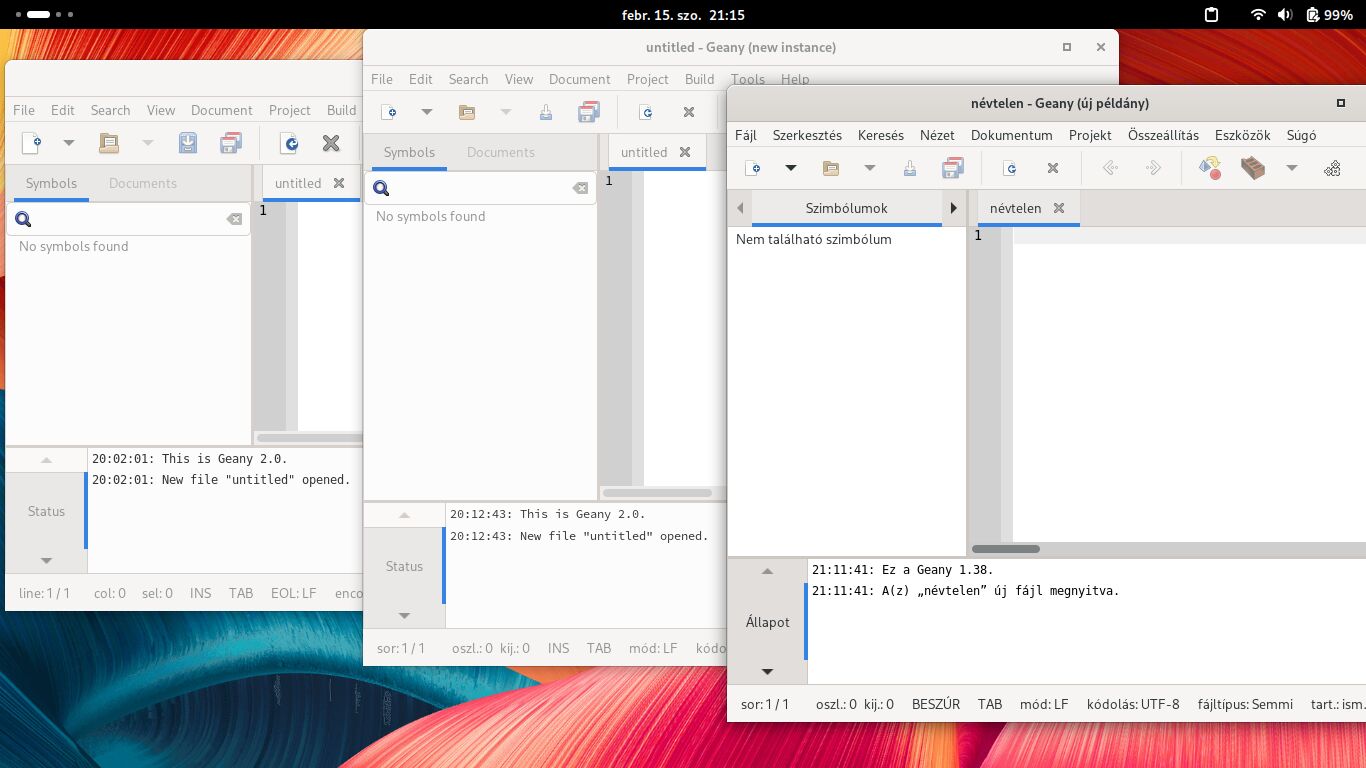Create new file in the leftmost Geany window

[x=31, y=143]
